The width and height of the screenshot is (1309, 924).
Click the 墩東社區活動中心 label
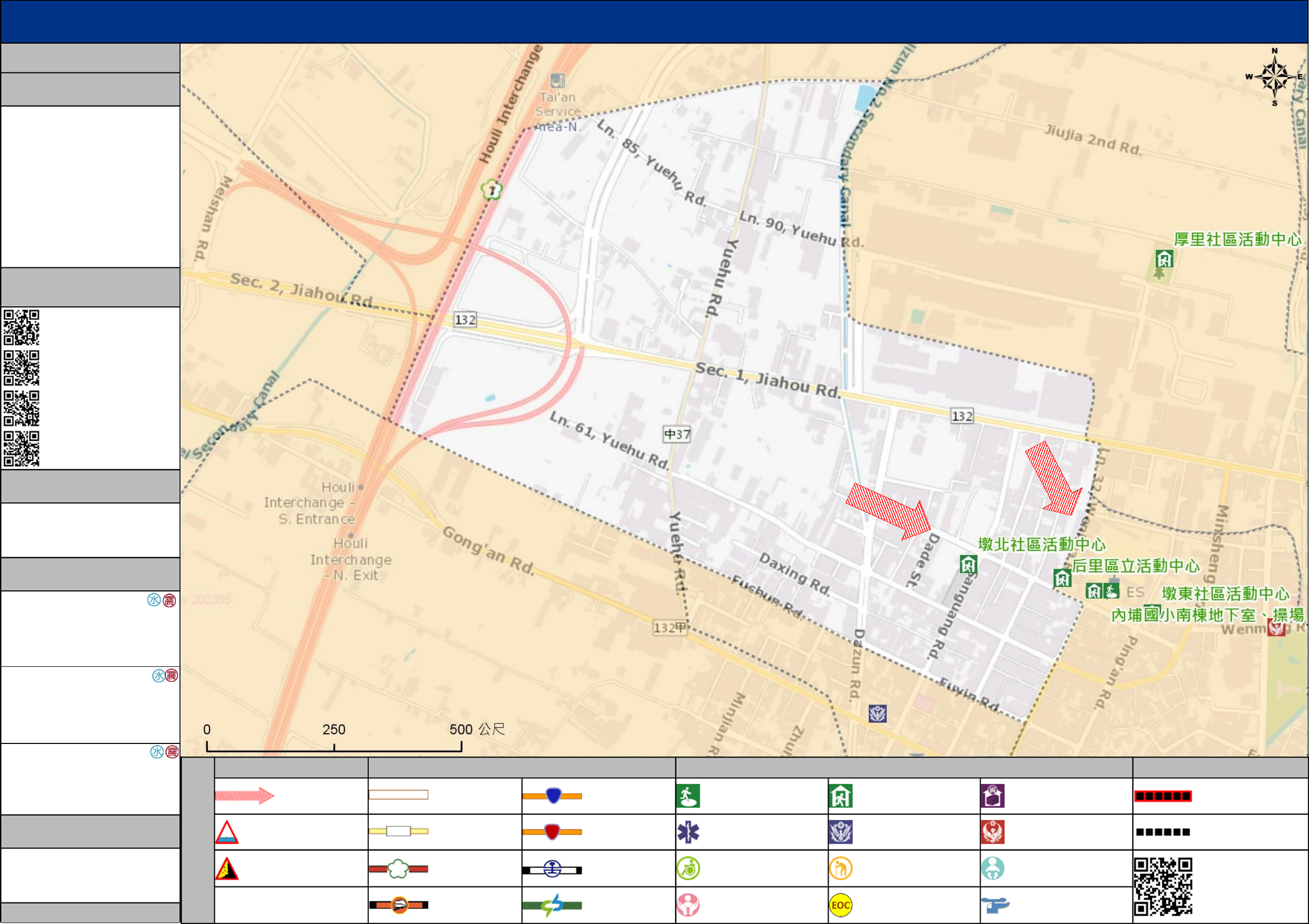coord(1226,593)
